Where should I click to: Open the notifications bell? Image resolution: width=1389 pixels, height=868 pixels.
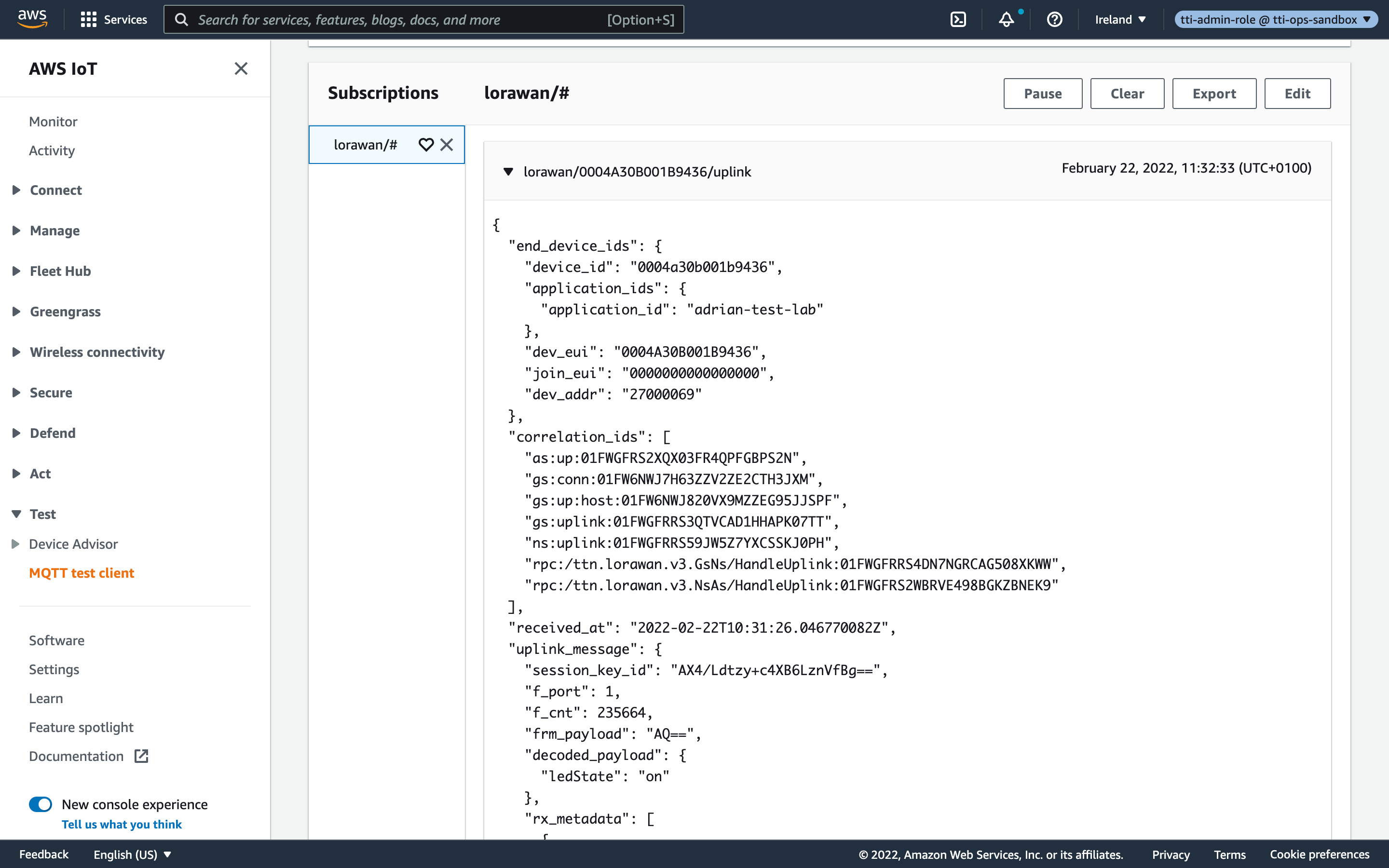click(1006, 19)
